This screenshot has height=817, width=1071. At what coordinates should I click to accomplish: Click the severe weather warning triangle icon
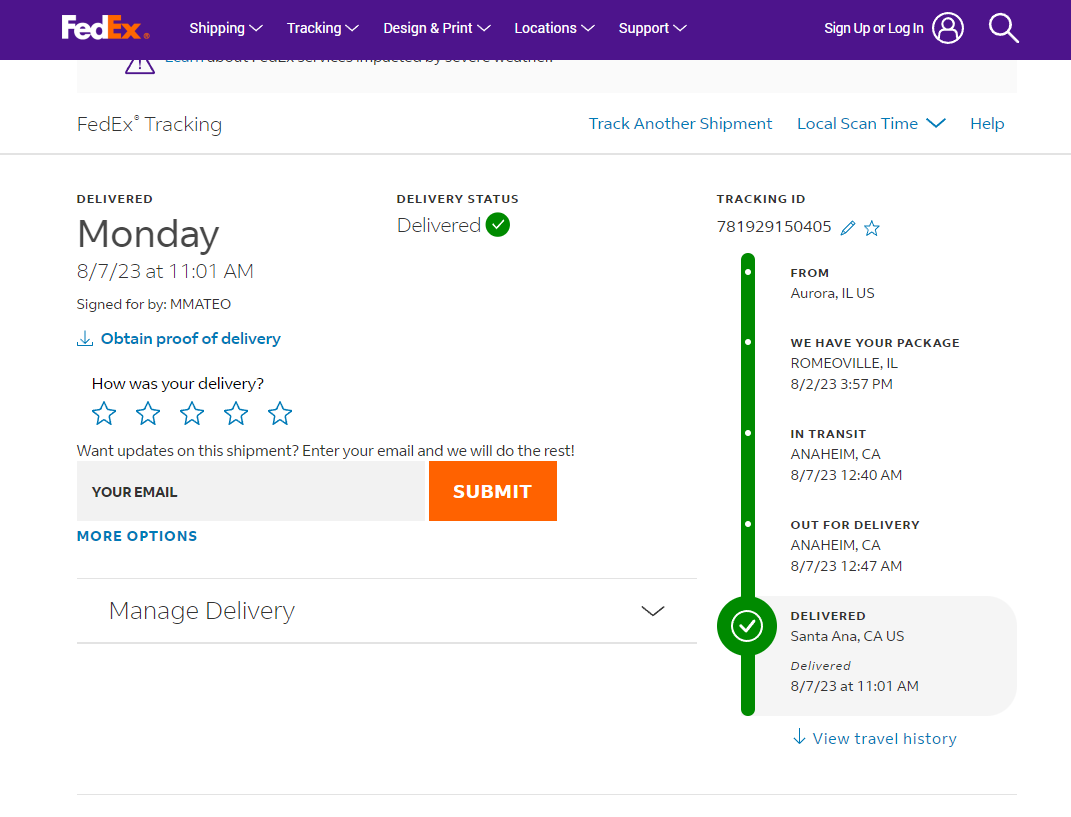click(139, 66)
